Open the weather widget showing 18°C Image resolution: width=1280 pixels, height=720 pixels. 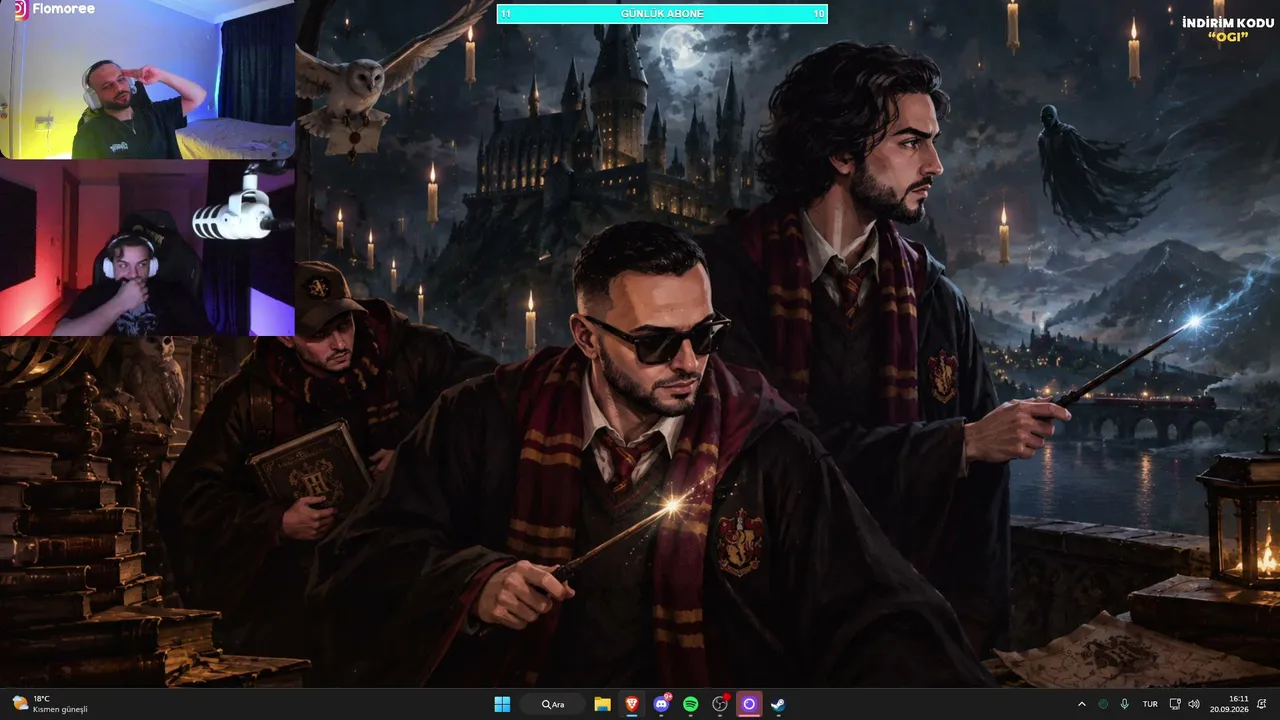(x=50, y=704)
